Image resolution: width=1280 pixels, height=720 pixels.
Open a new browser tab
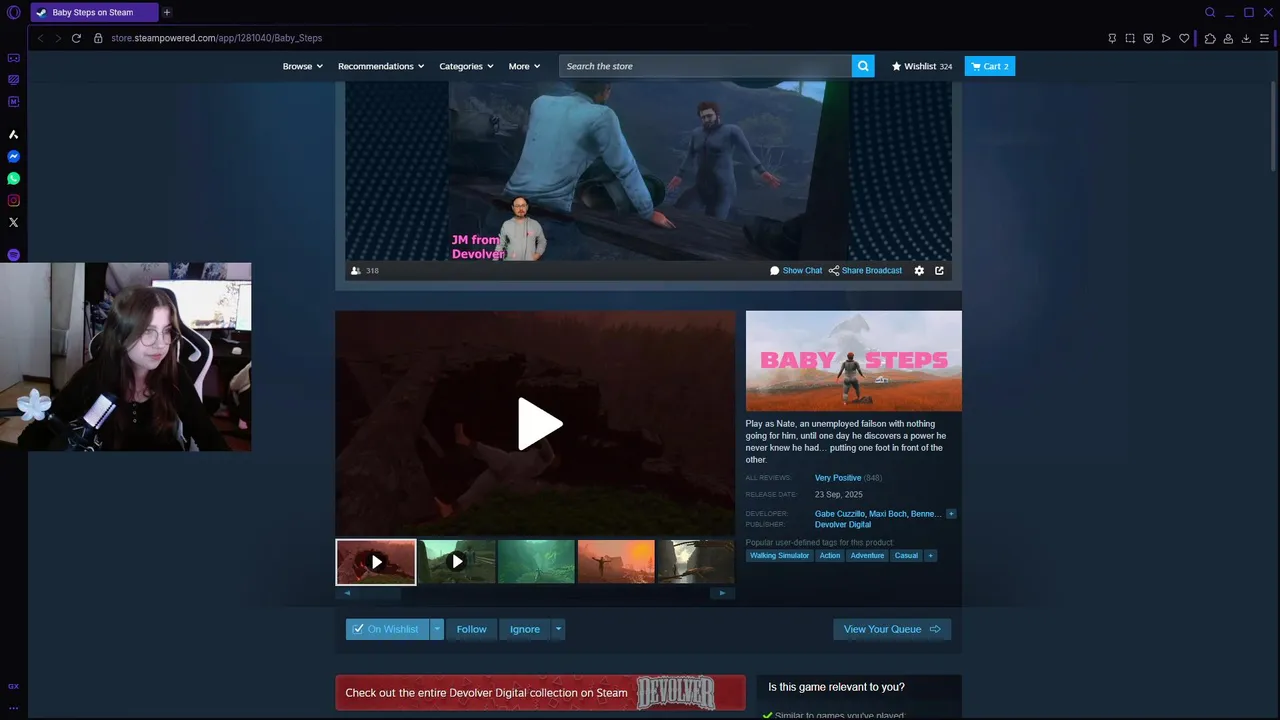coord(167,12)
